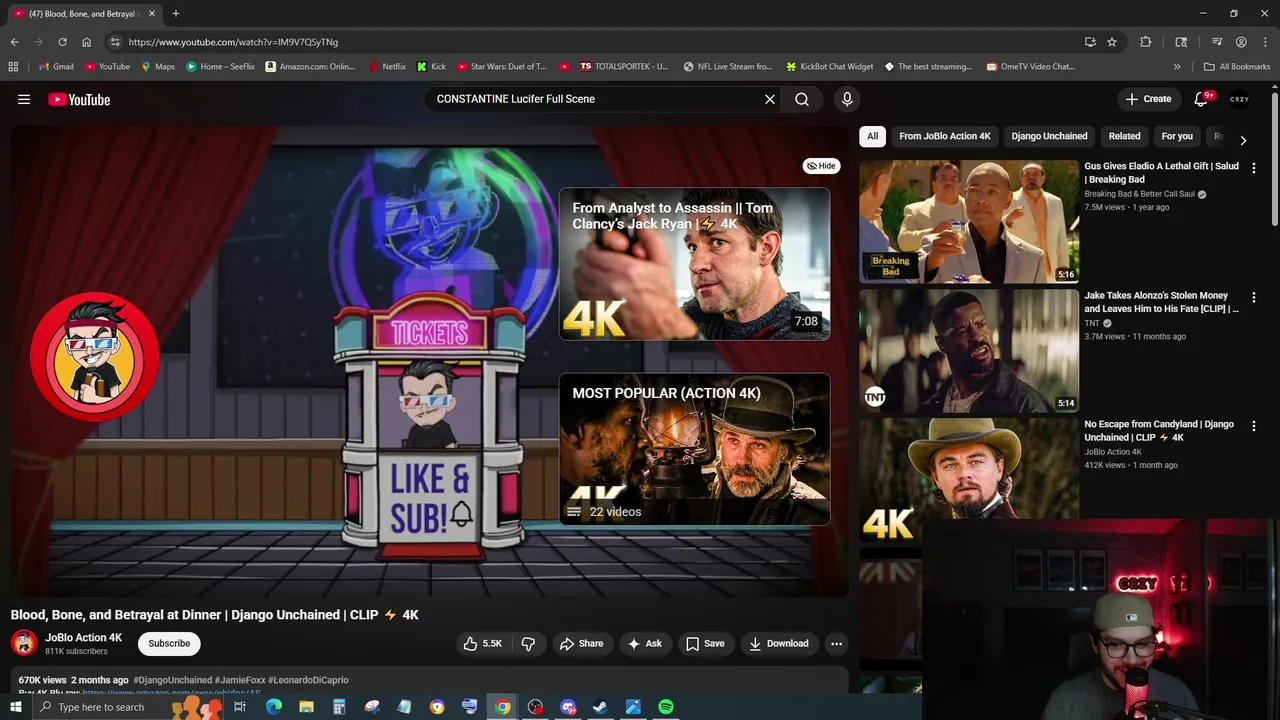Open the All Bookmarks folder

1237,67
